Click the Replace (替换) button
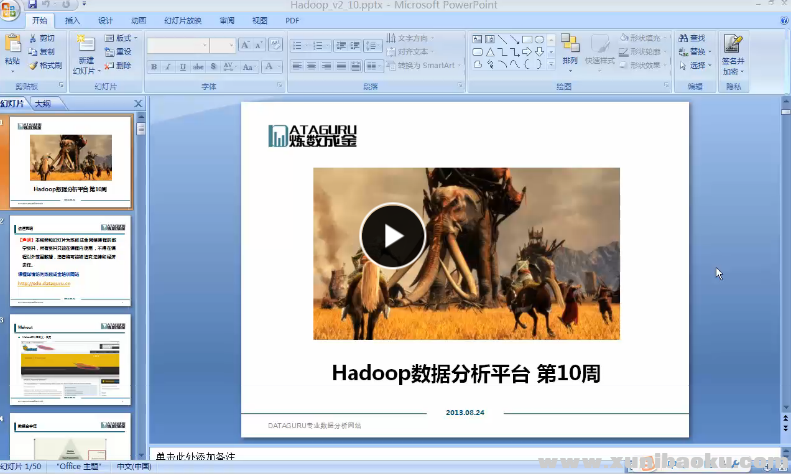791x474 pixels. [x=696, y=52]
